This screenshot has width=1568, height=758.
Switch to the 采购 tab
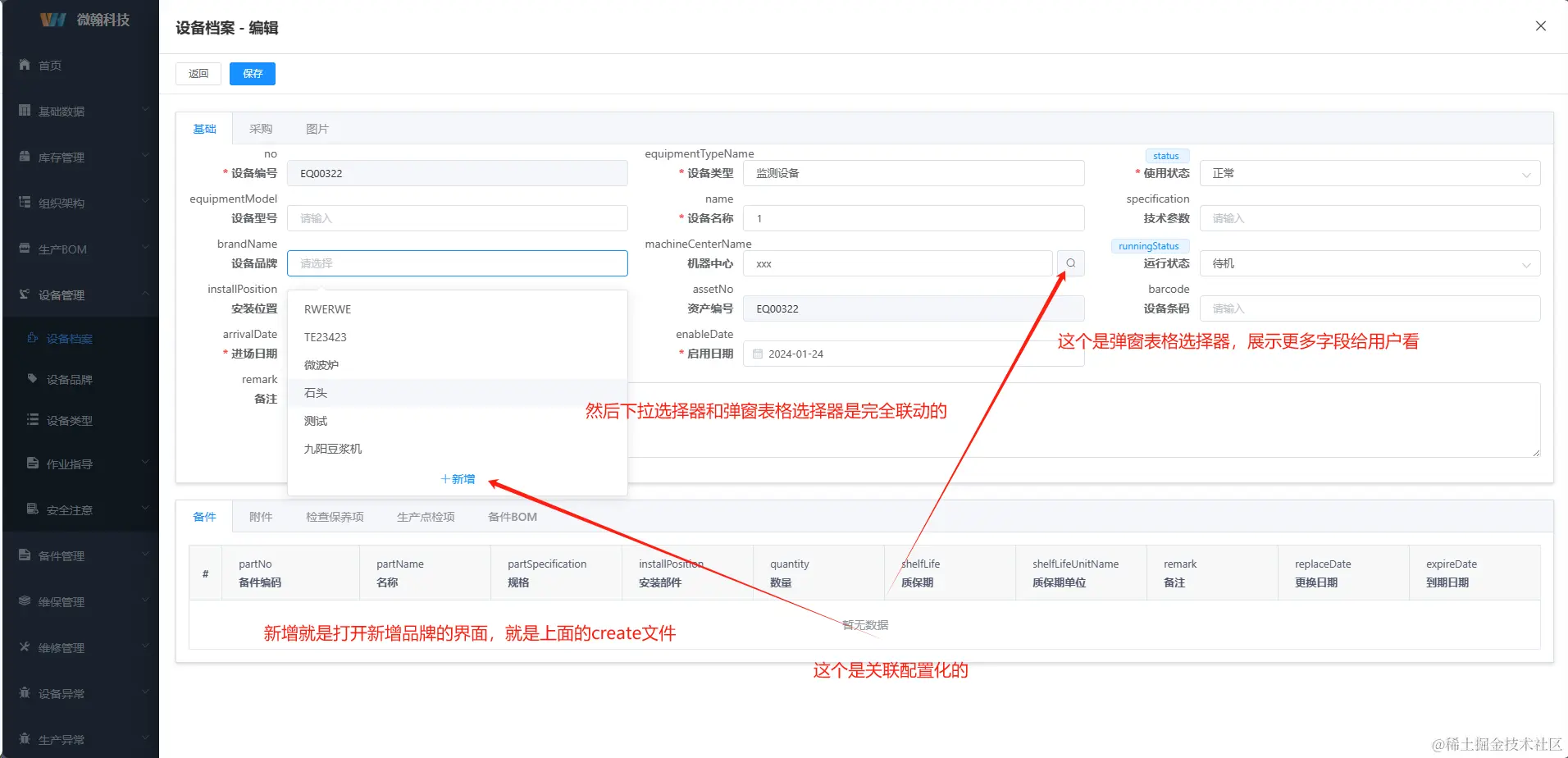click(x=261, y=129)
